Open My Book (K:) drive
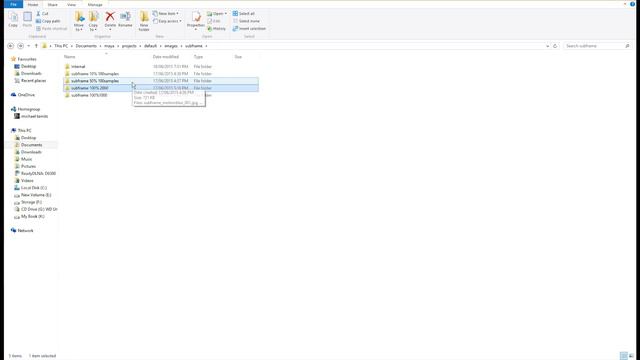 [33, 216]
